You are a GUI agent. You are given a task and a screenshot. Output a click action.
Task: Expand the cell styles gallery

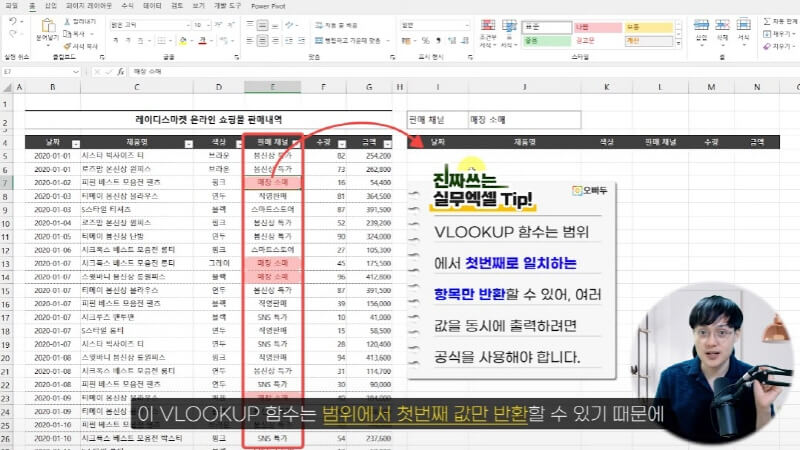(678, 44)
